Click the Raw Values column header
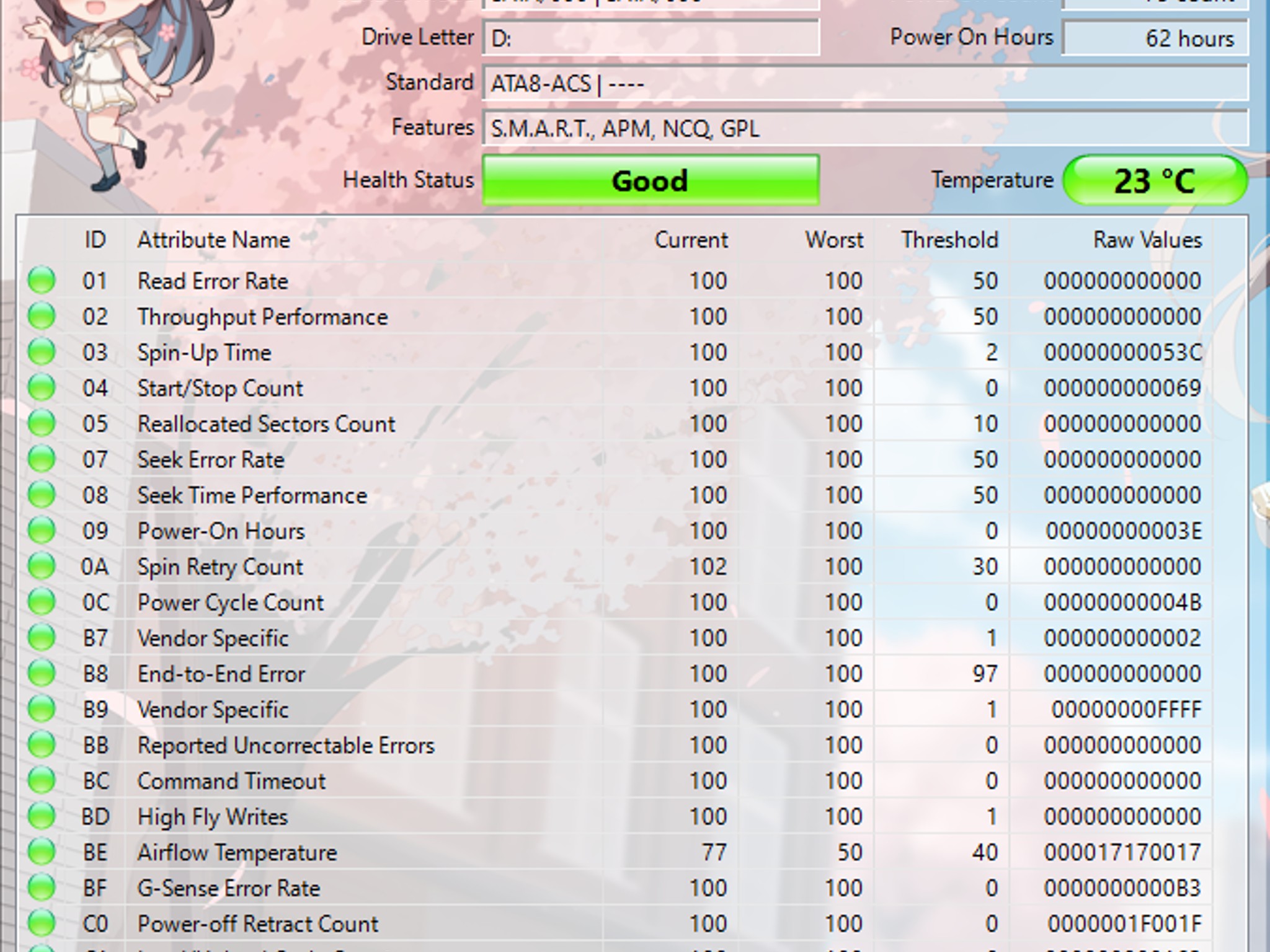 (1147, 240)
